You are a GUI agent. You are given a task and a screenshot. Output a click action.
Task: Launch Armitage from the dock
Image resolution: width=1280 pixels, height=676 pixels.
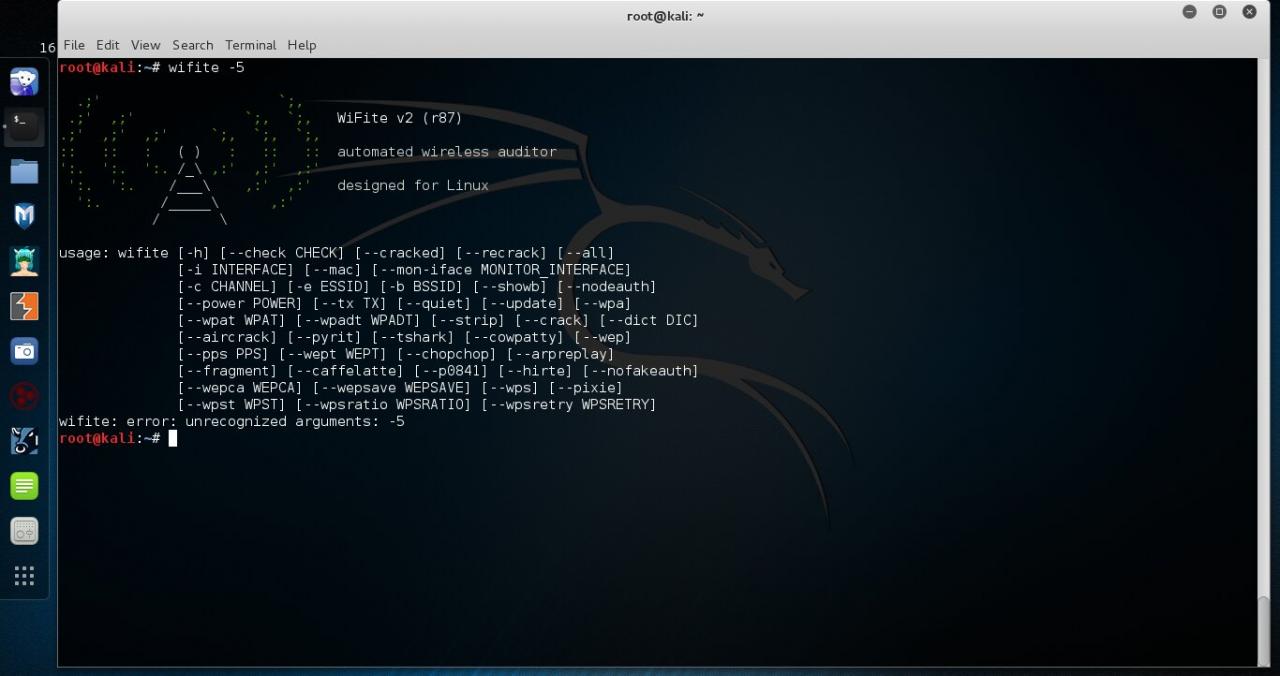coord(24,261)
